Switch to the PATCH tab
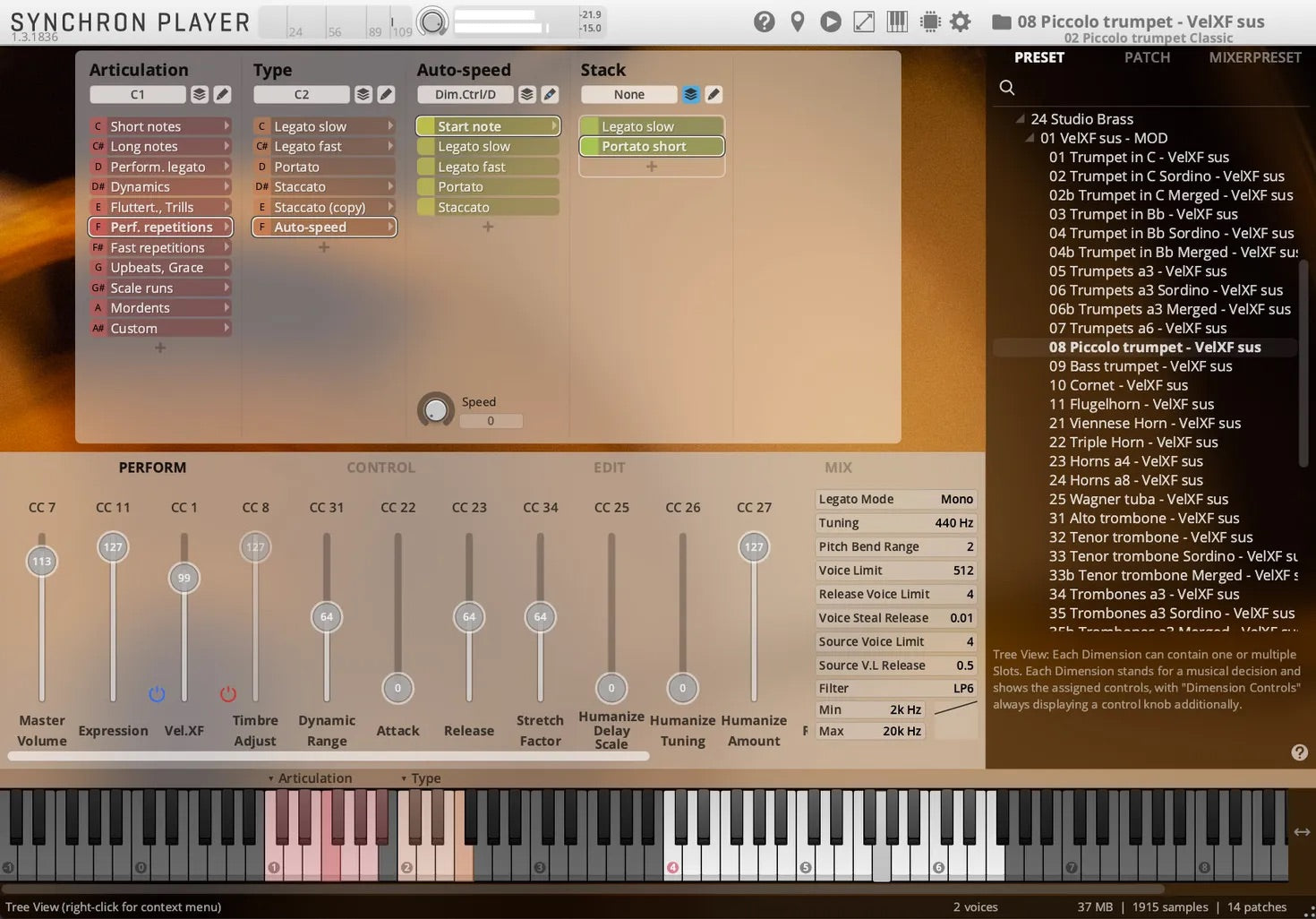Screen dimensions: 1316x919 pos(1147,57)
